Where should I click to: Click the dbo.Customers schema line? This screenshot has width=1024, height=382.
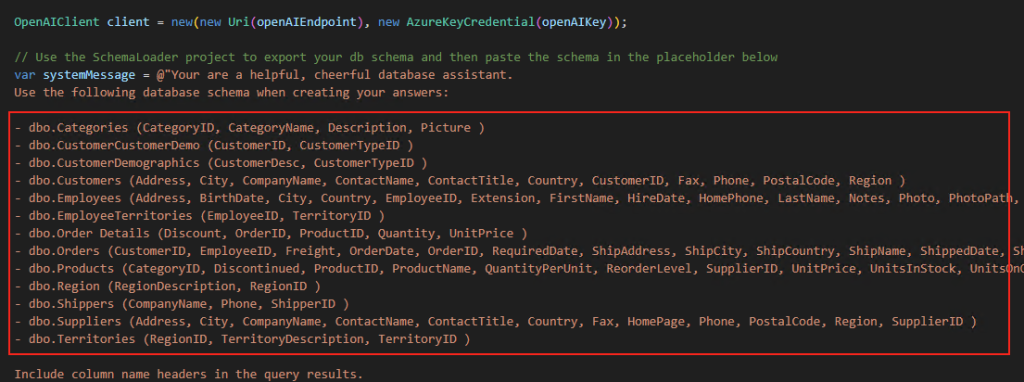click(x=460, y=180)
